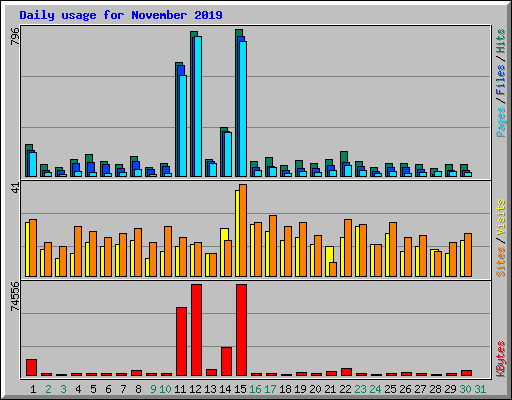
Task: Click the orange Sites bar for day 1
Action: [x=33, y=248]
